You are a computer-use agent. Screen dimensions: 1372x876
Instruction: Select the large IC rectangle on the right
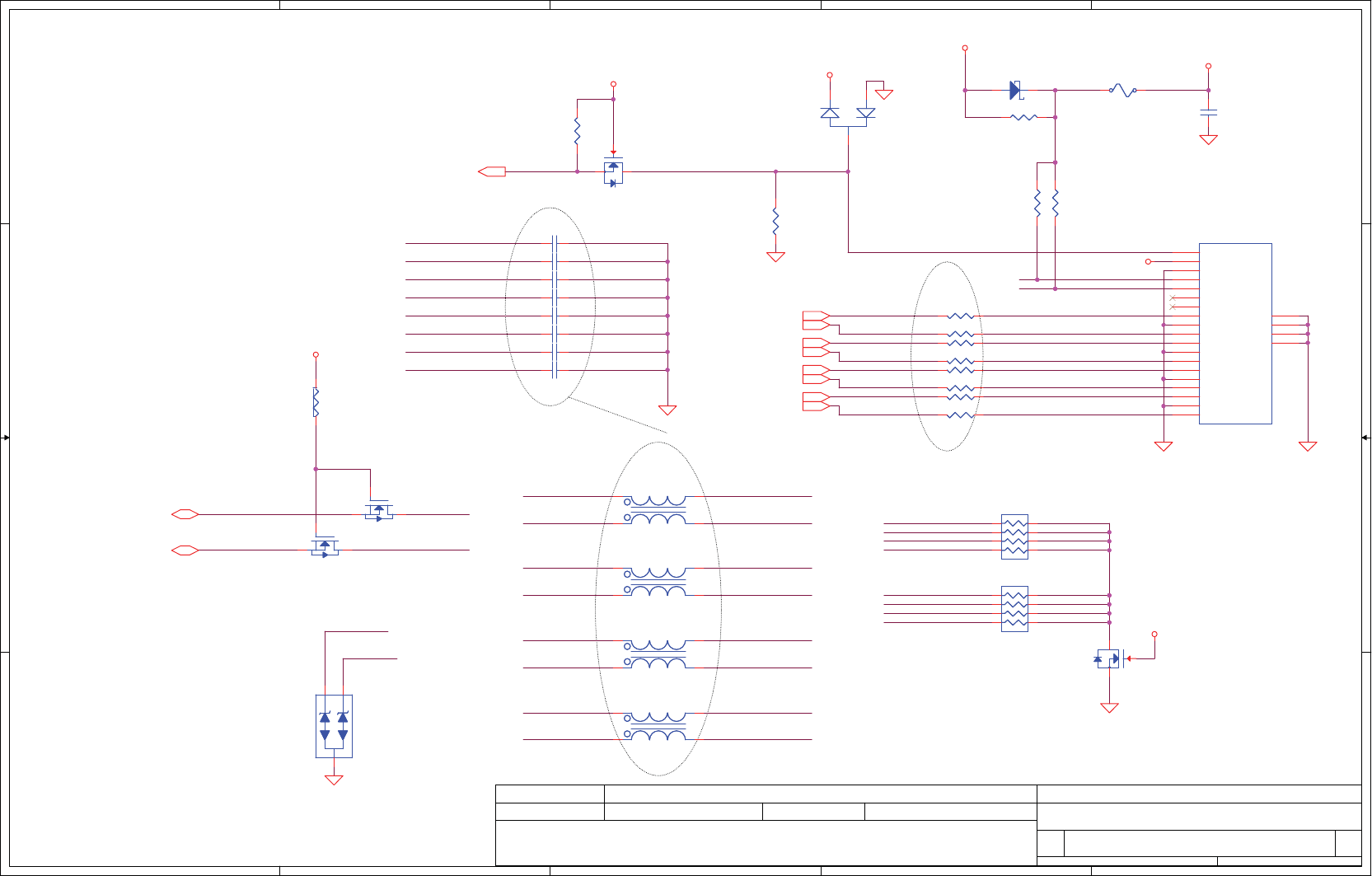tap(1235, 334)
